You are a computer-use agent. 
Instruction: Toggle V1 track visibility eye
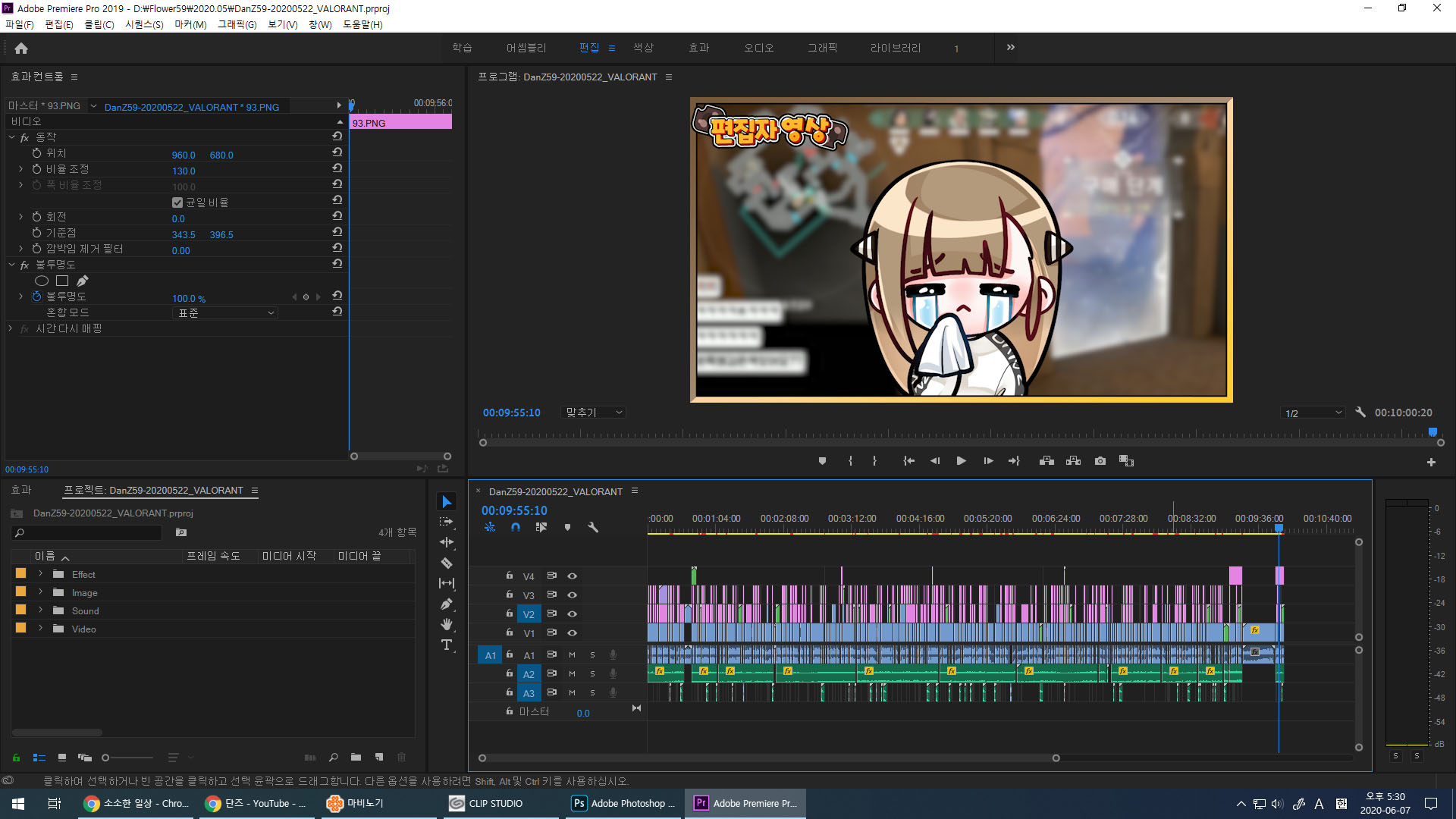point(573,633)
